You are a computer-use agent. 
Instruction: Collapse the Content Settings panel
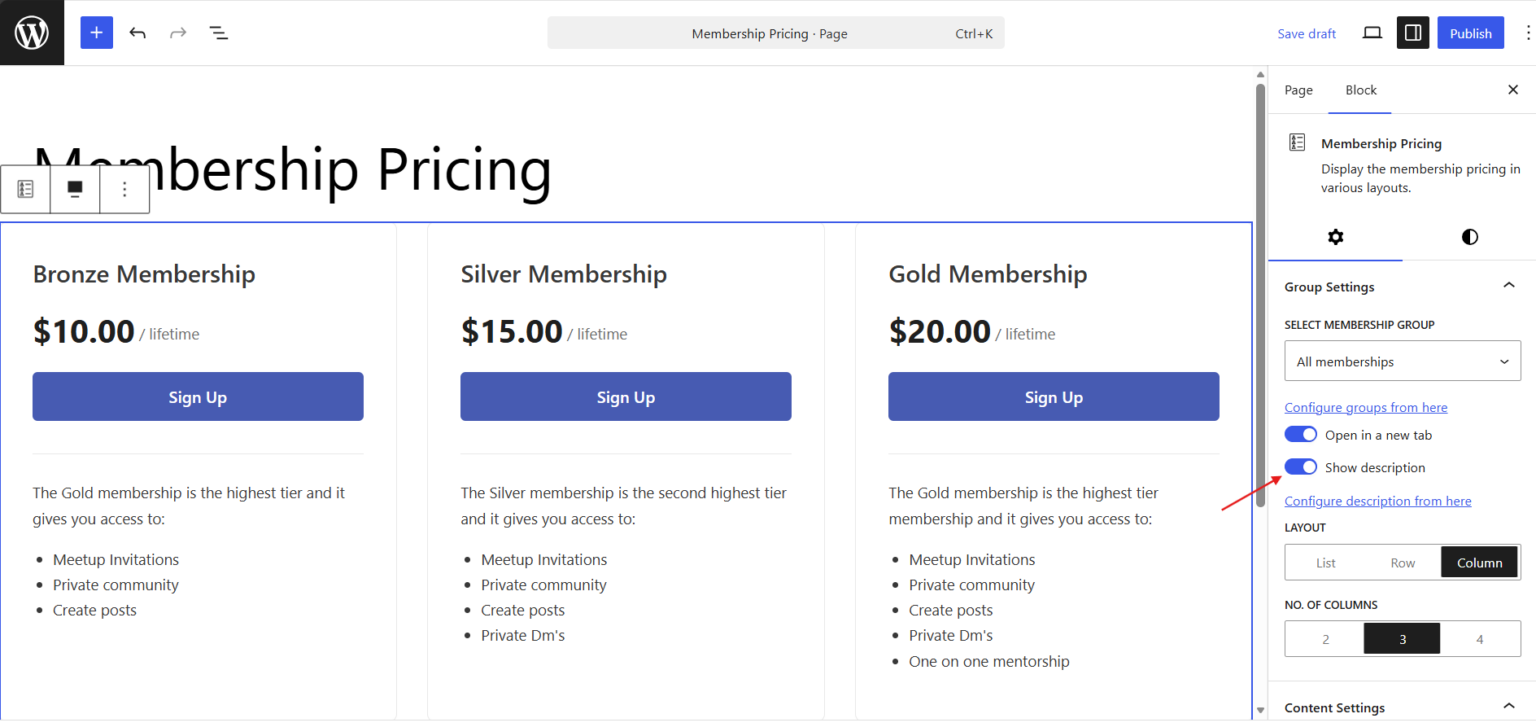[x=1509, y=707]
